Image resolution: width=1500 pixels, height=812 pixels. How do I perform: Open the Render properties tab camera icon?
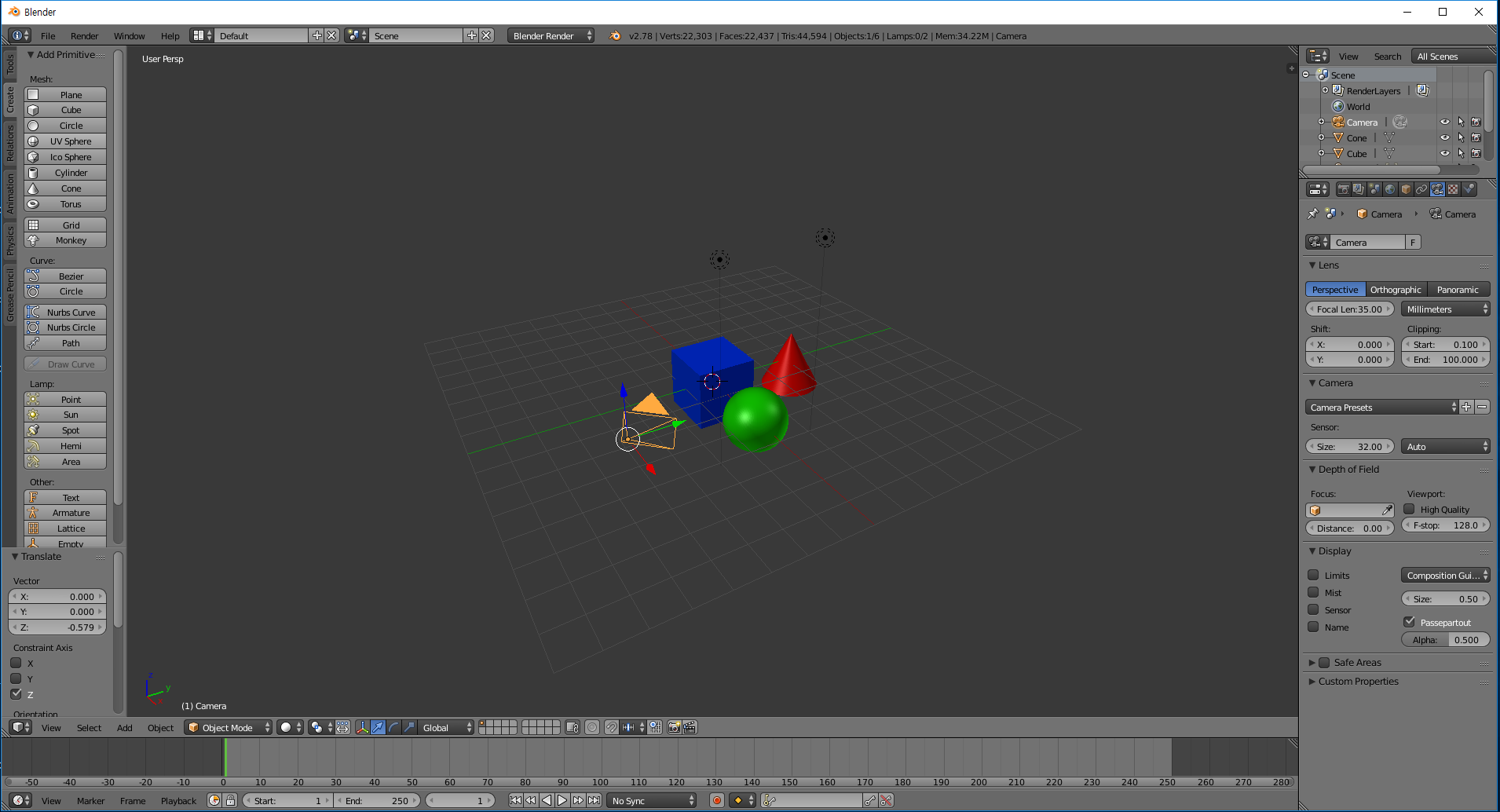[x=1344, y=189]
